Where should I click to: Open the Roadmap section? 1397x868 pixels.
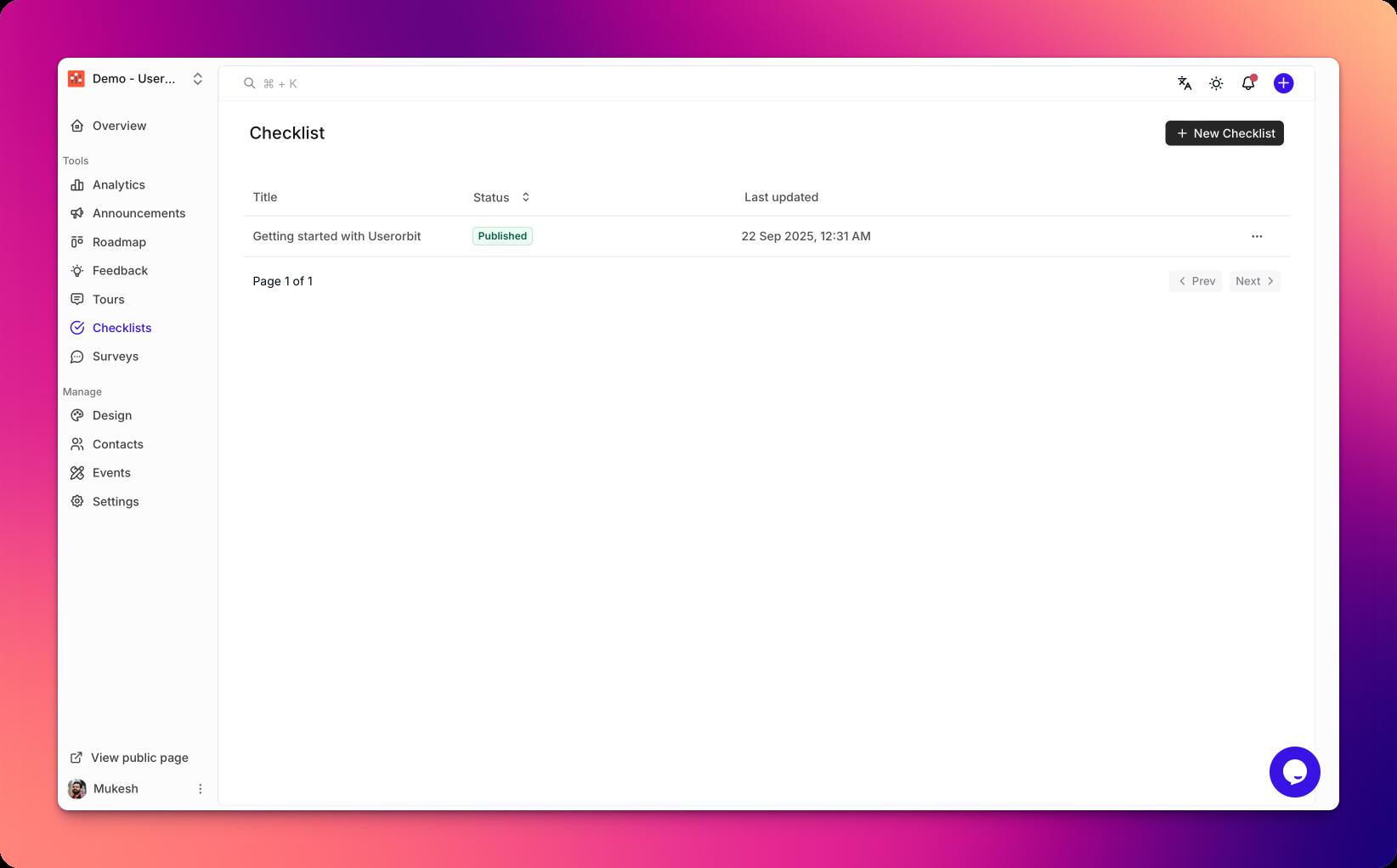[119, 242]
